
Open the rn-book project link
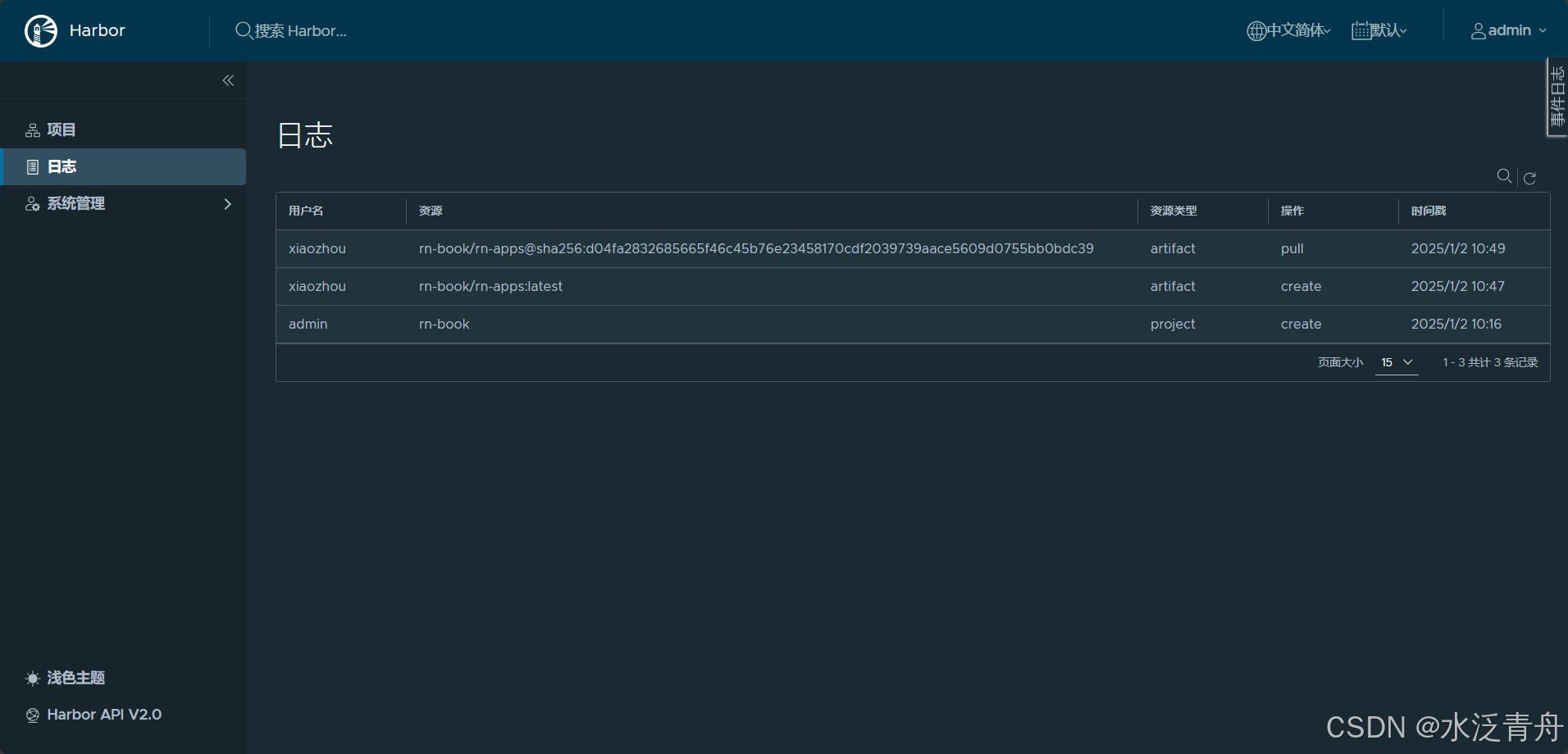(444, 324)
